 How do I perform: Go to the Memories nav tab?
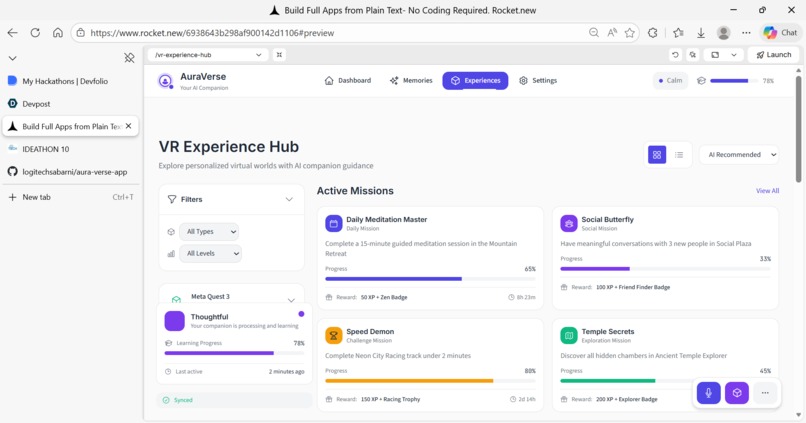pos(411,81)
